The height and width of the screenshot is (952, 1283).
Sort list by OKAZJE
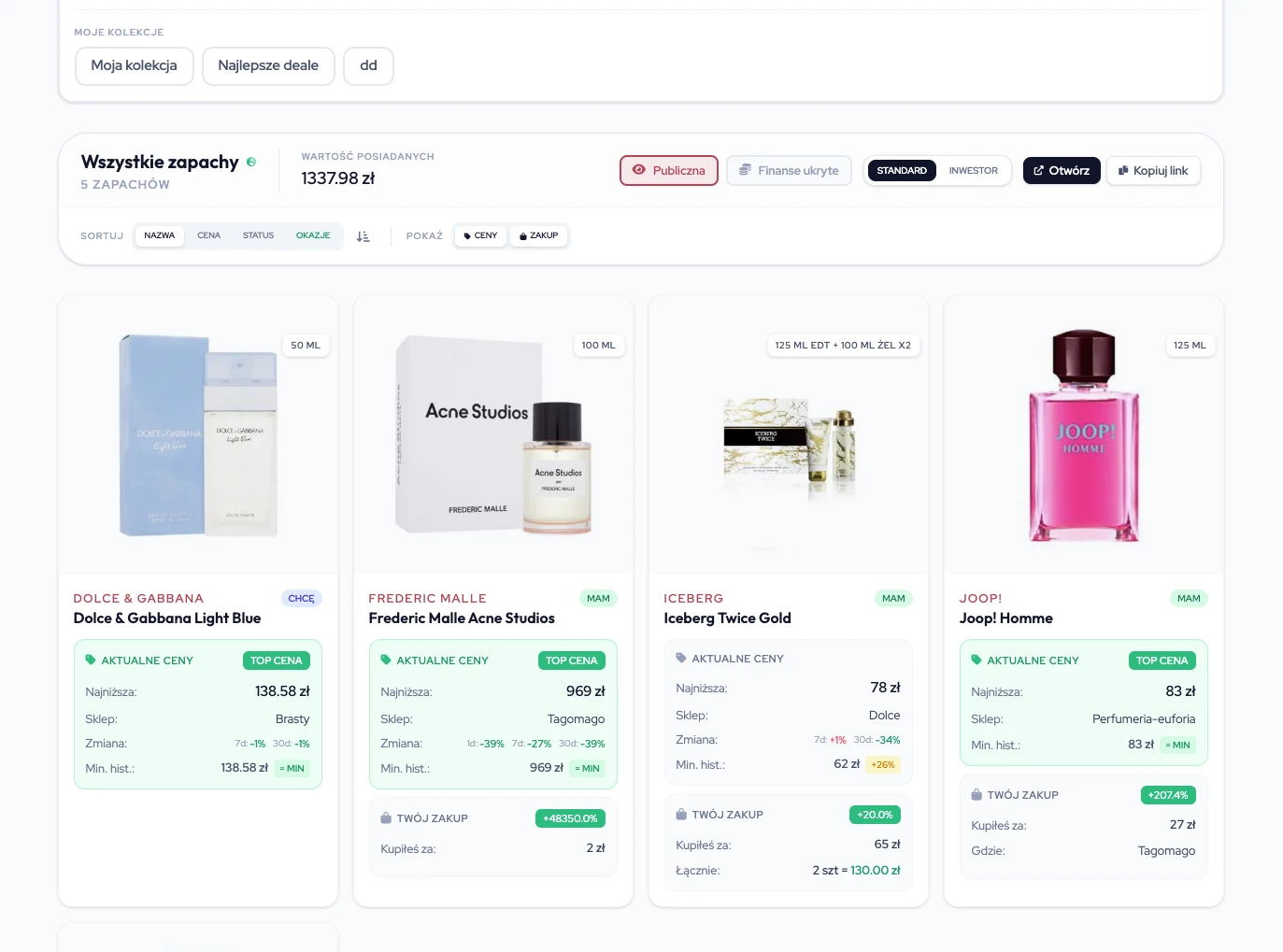(313, 235)
